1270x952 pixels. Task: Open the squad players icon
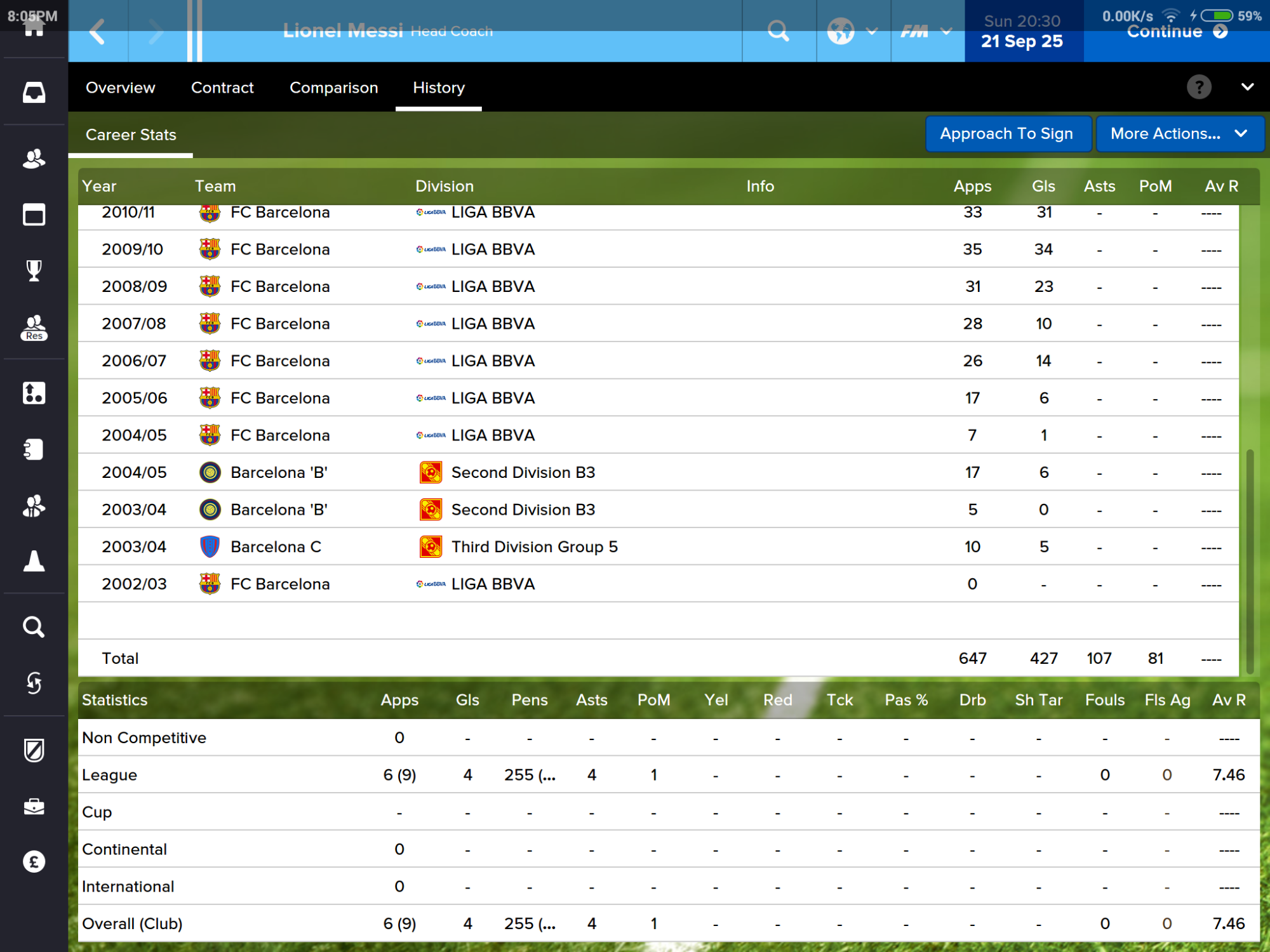pos(34,159)
